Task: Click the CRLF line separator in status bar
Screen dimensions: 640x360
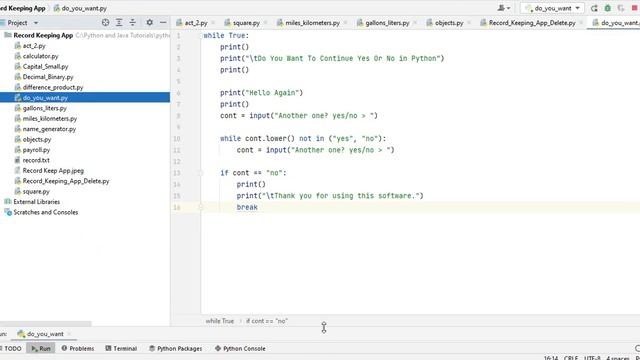Action: (571, 358)
